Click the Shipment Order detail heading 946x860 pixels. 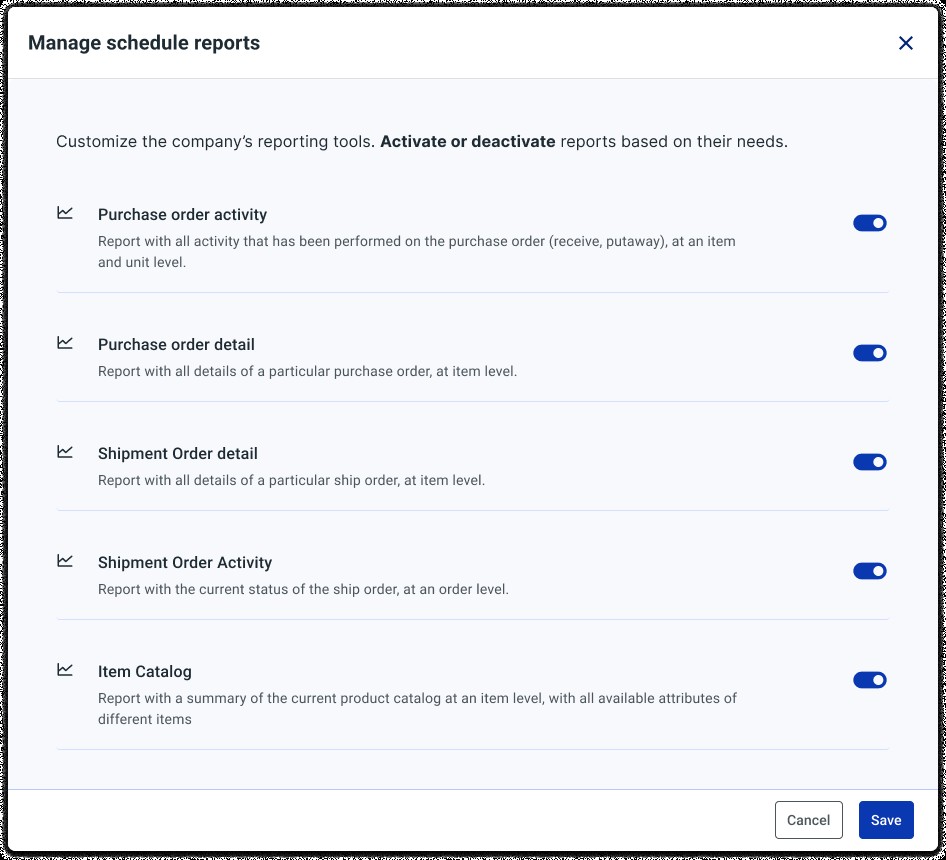[177, 454]
